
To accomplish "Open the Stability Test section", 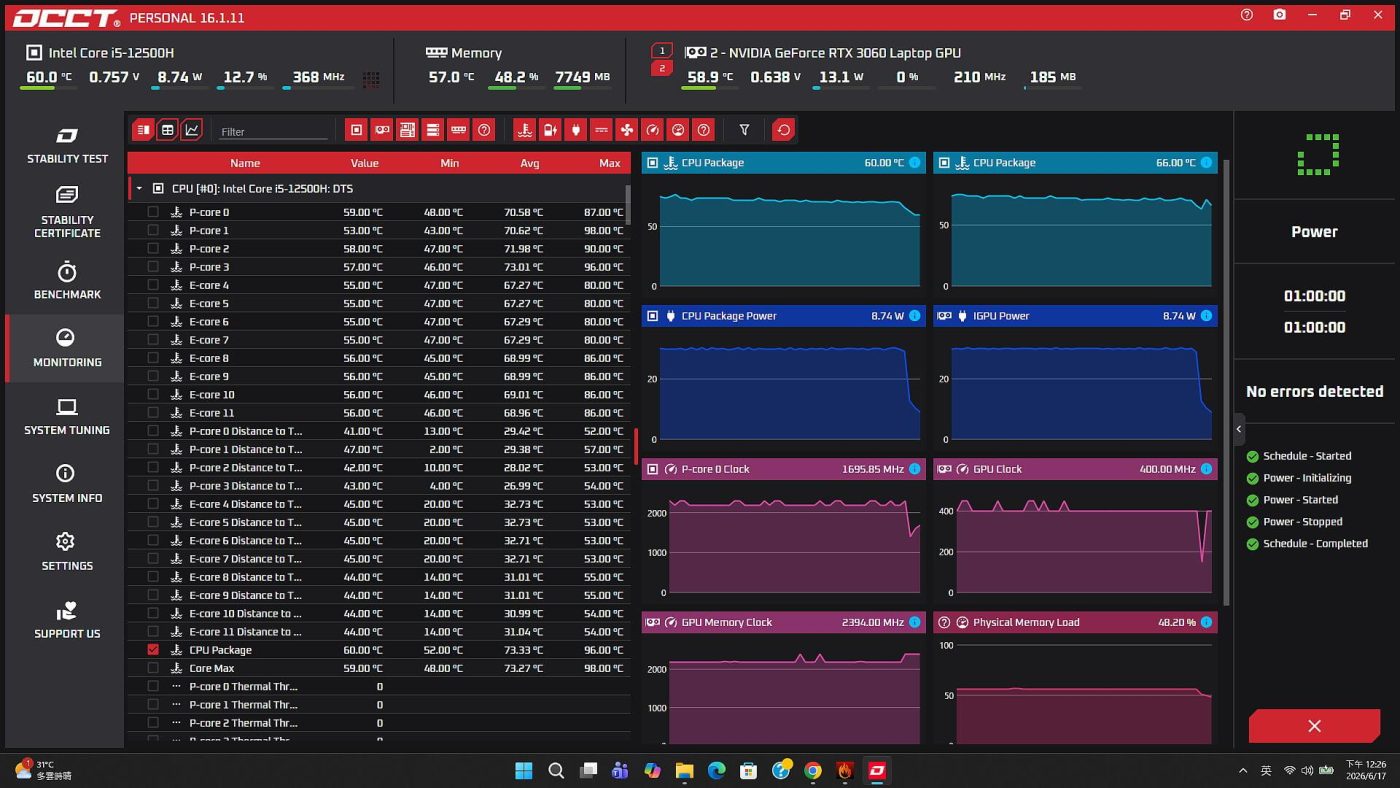I will 67,146.
